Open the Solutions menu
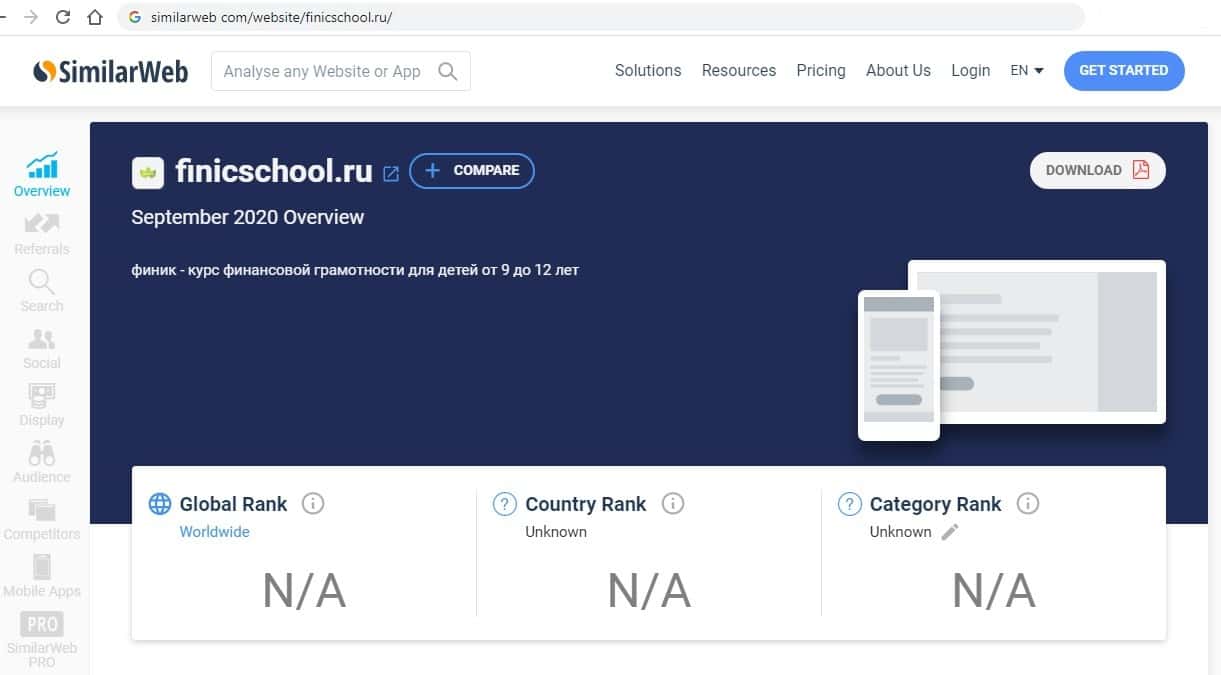The image size is (1221, 675). pos(648,71)
